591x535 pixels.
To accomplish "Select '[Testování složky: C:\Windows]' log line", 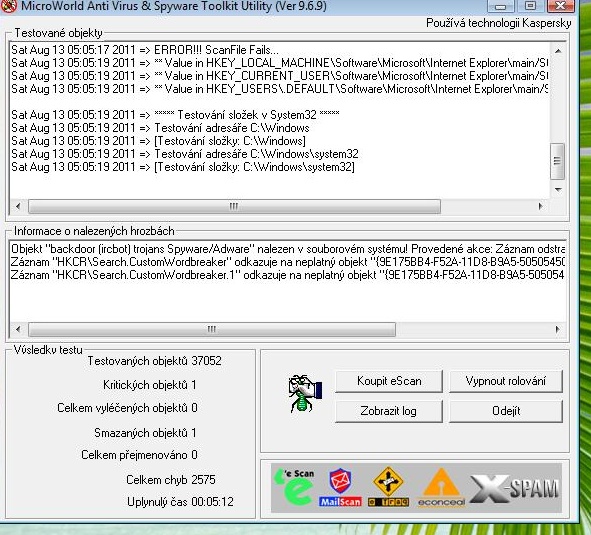I will click(158, 141).
